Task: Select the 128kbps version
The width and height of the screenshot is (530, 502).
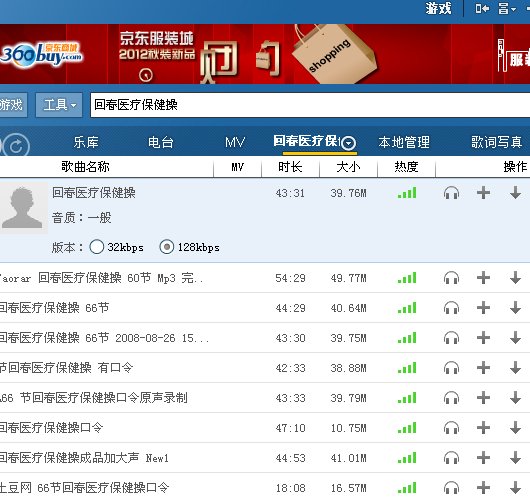Action: [167, 247]
